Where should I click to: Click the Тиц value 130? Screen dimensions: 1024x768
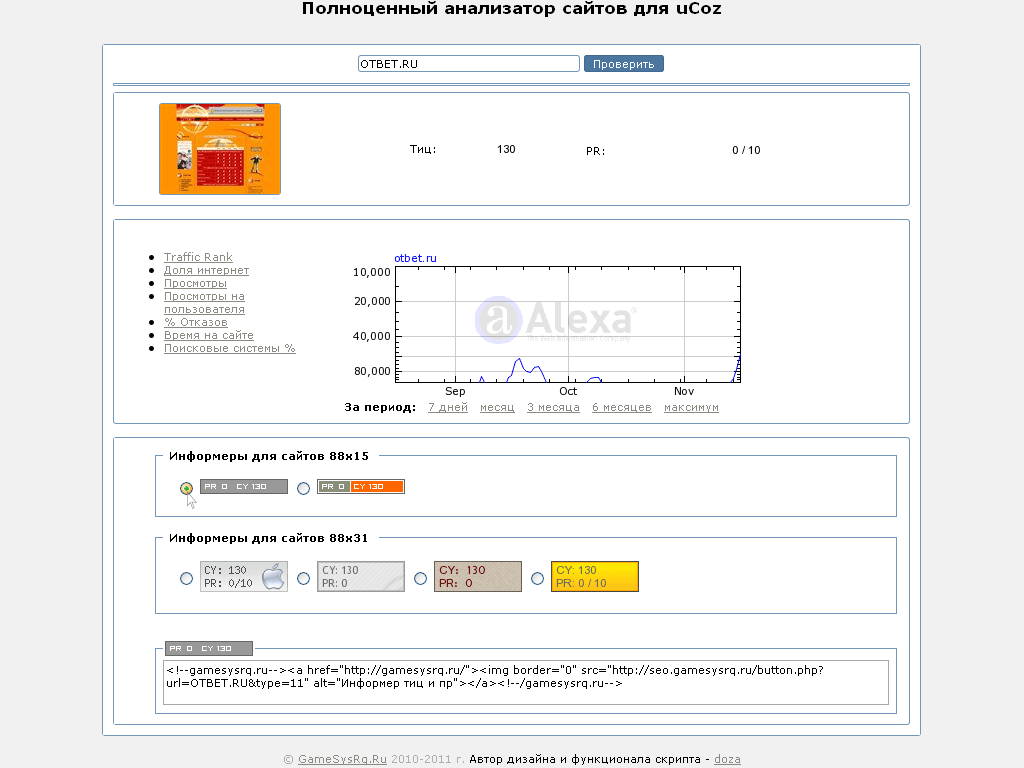tap(506, 149)
